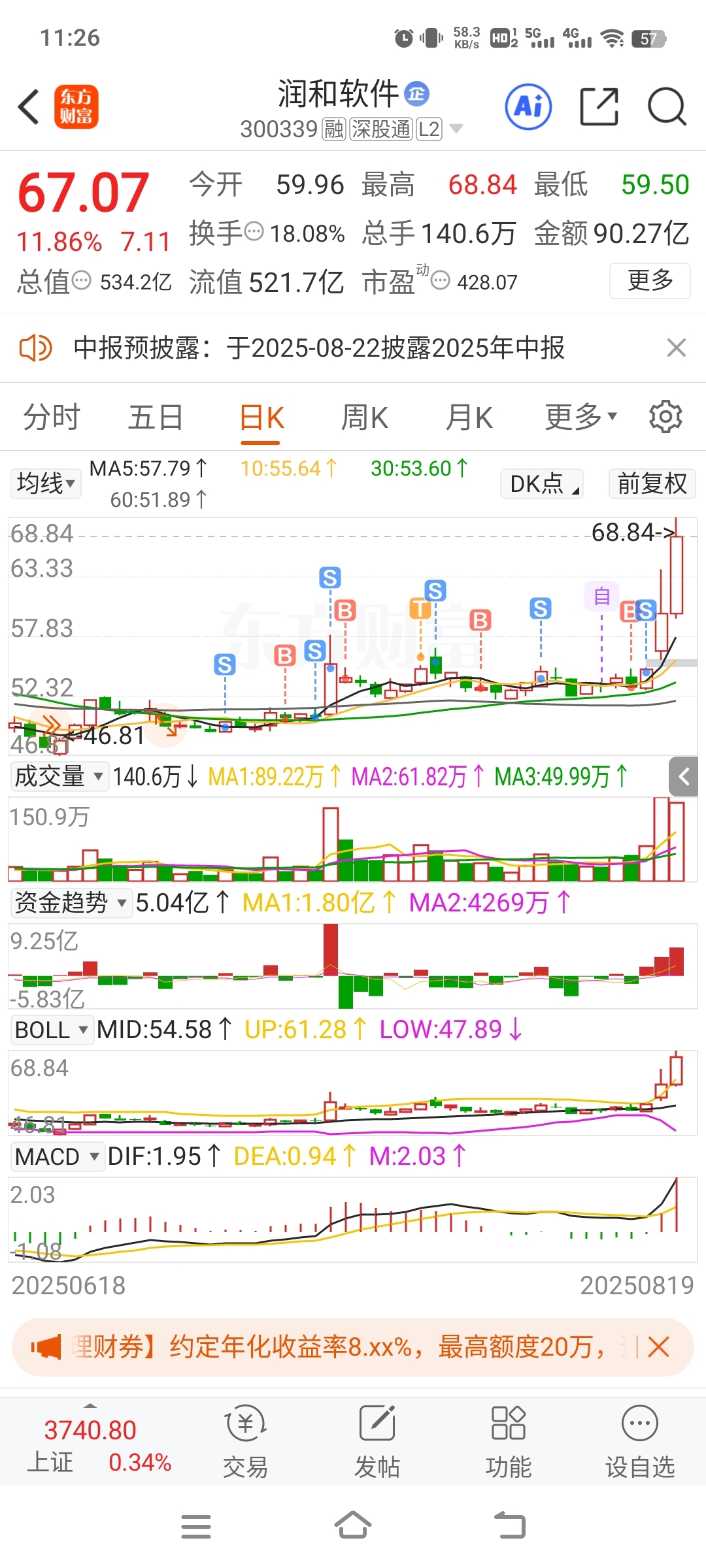Screen dimensions: 706x1568
Task: Expand the stock code dropdown triangle
Action: pos(456,129)
